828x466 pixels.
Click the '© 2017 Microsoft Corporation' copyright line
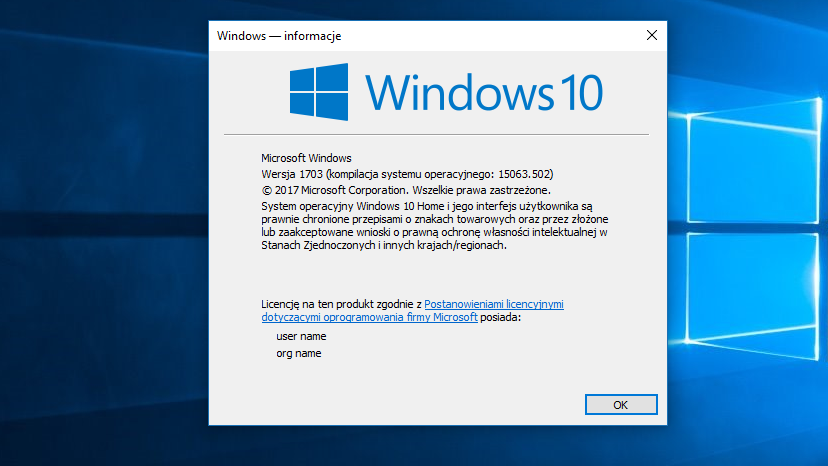click(x=406, y=190)
